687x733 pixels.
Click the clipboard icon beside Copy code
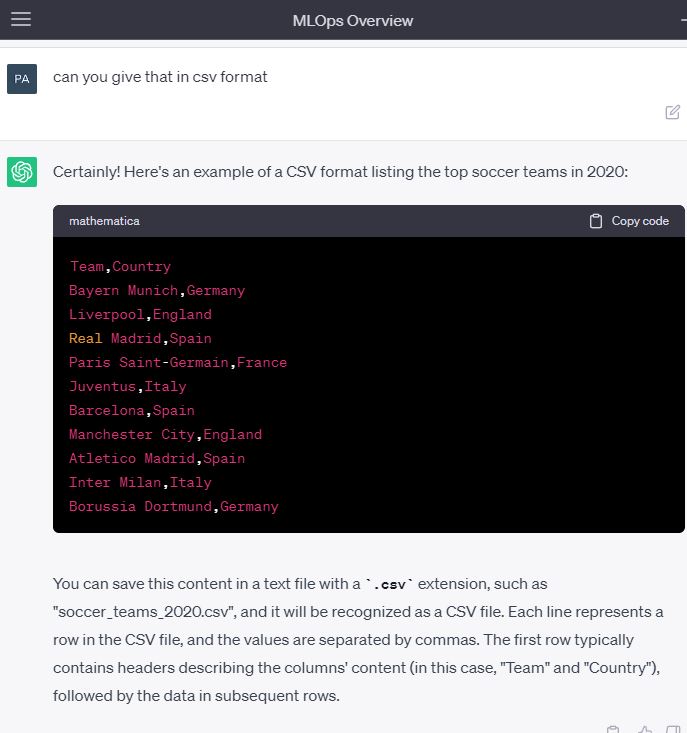point(595,221)
